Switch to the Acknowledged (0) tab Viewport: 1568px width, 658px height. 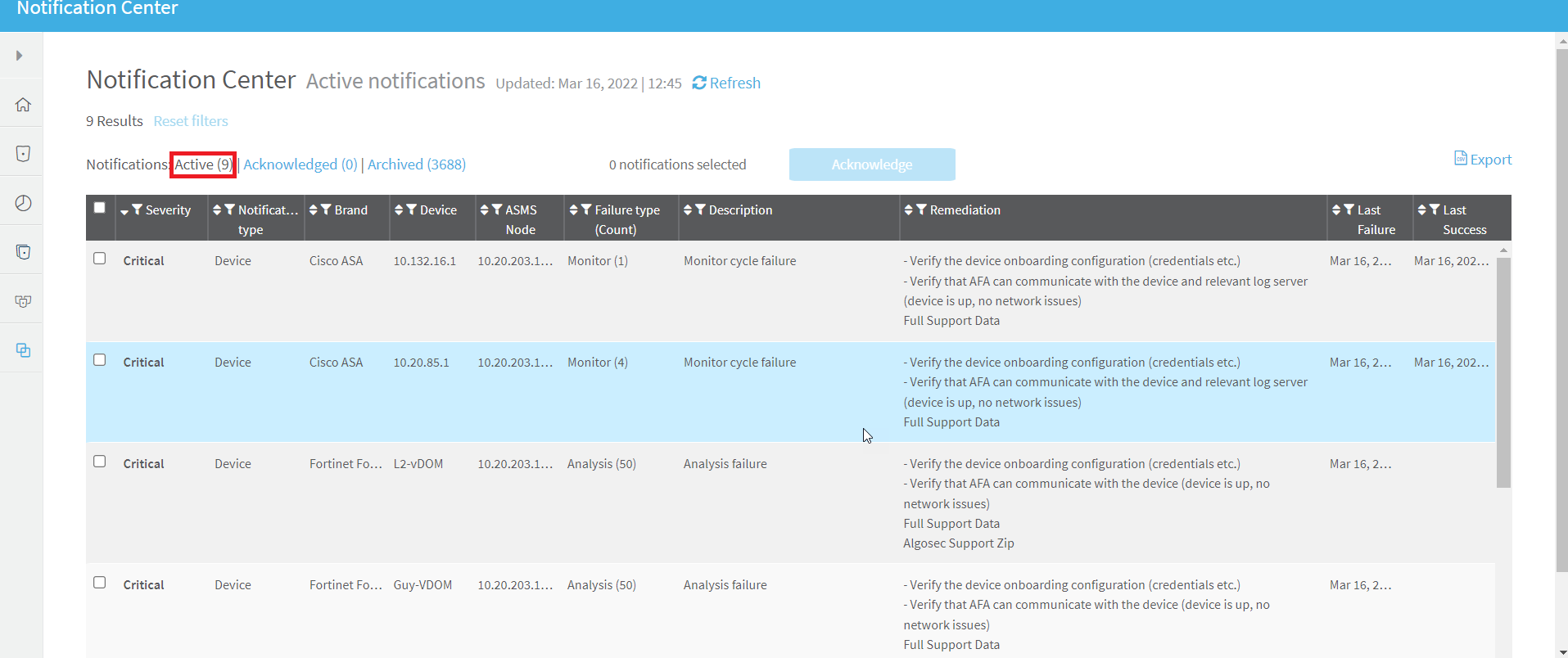pyautogui.click(x=300, y=164)
